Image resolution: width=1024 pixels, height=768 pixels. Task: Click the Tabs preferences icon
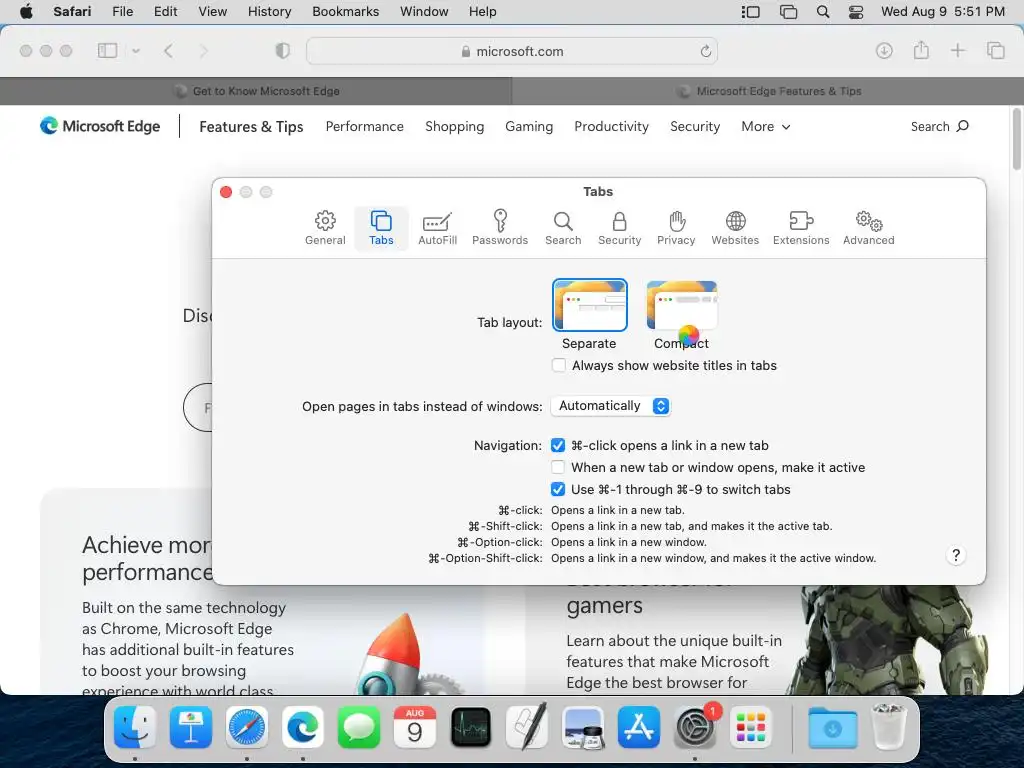click(381, 228)
